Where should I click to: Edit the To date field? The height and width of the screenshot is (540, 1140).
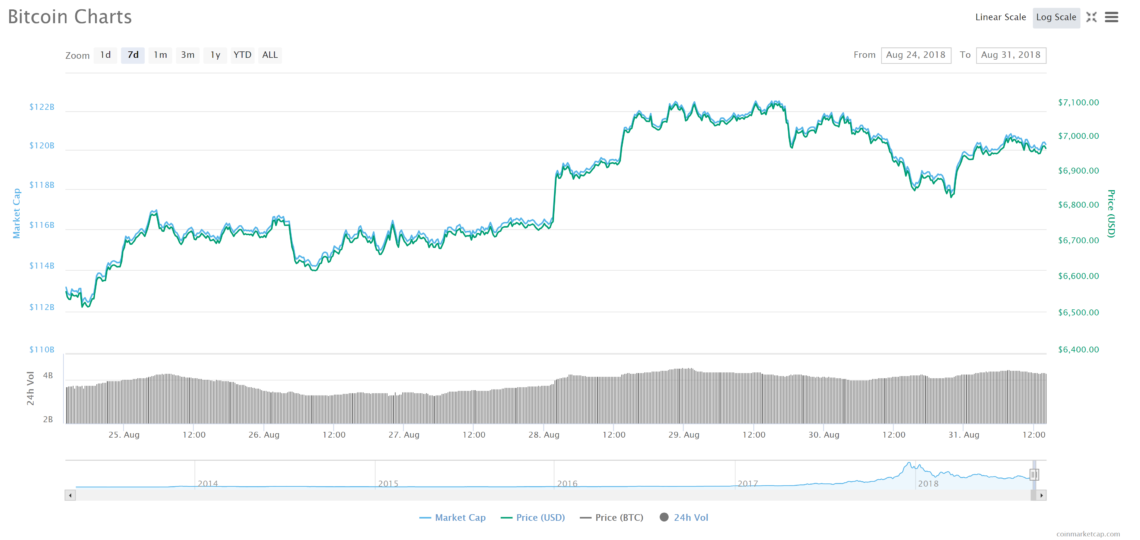coord(1011,55)
